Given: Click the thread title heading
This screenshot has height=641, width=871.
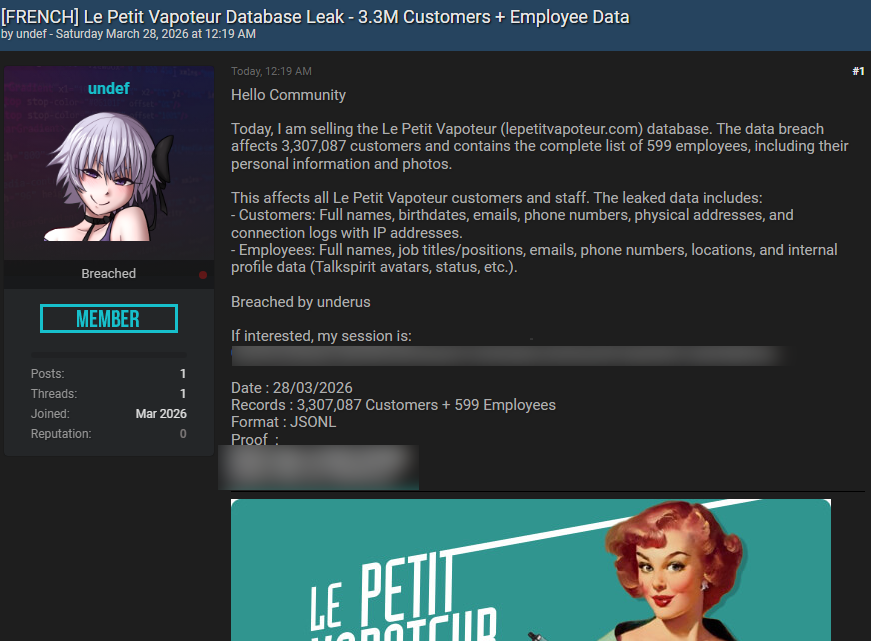Looking at the screenshot, I should [x=316, y=16].
